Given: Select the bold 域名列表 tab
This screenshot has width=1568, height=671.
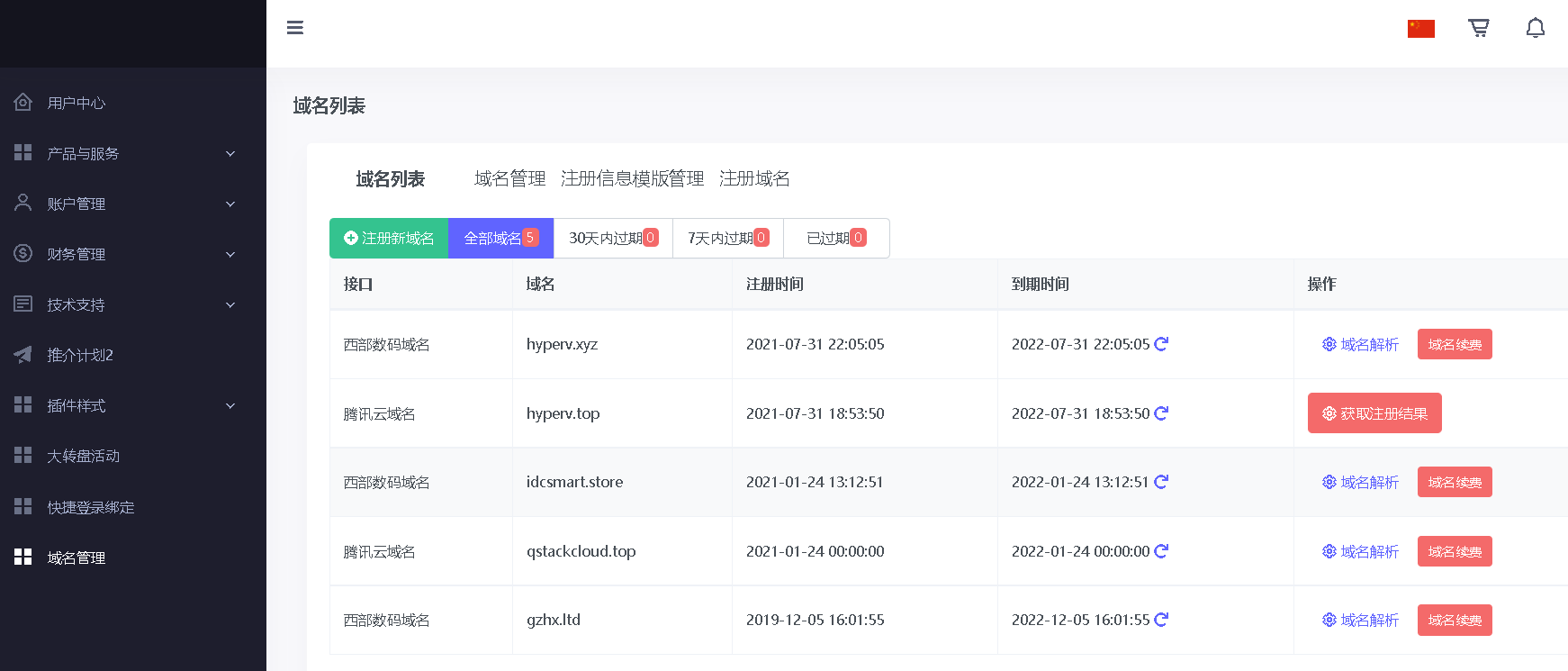Looking at the screenshot, I should [390, 179].
